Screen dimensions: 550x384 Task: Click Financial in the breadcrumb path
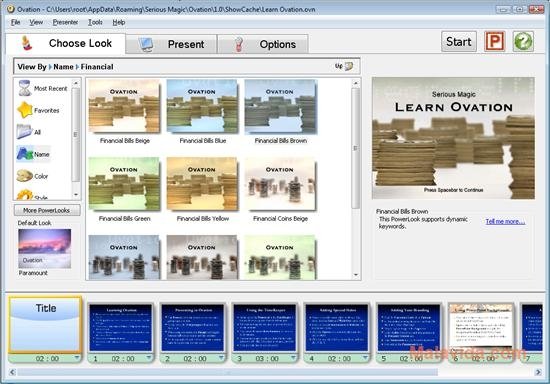[x=97, y=67]
